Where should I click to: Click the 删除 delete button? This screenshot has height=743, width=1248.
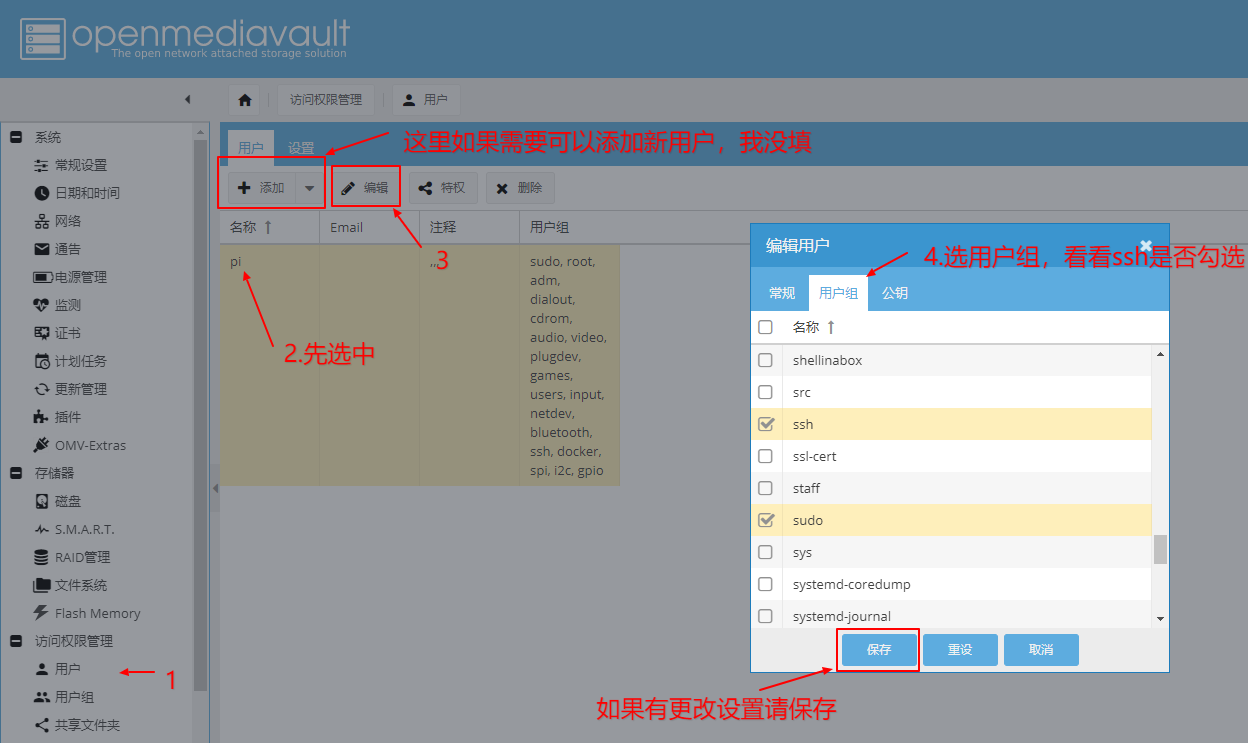pyautogui.click(x=520, y=188)
